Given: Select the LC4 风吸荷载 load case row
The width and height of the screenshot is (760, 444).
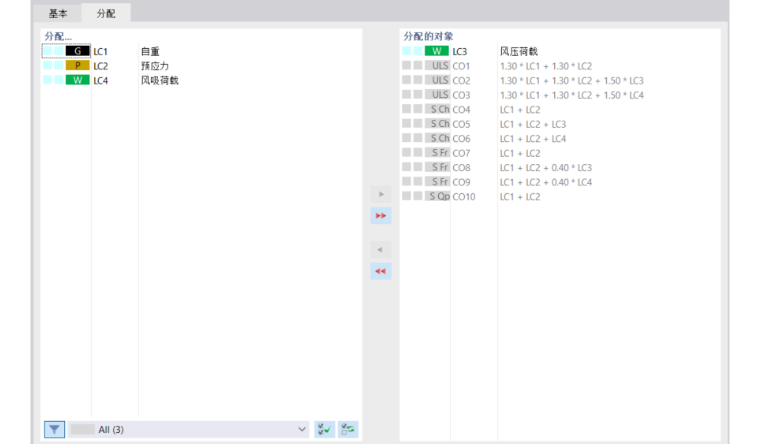Looking at the screenshot, I should tap(201, 80).
